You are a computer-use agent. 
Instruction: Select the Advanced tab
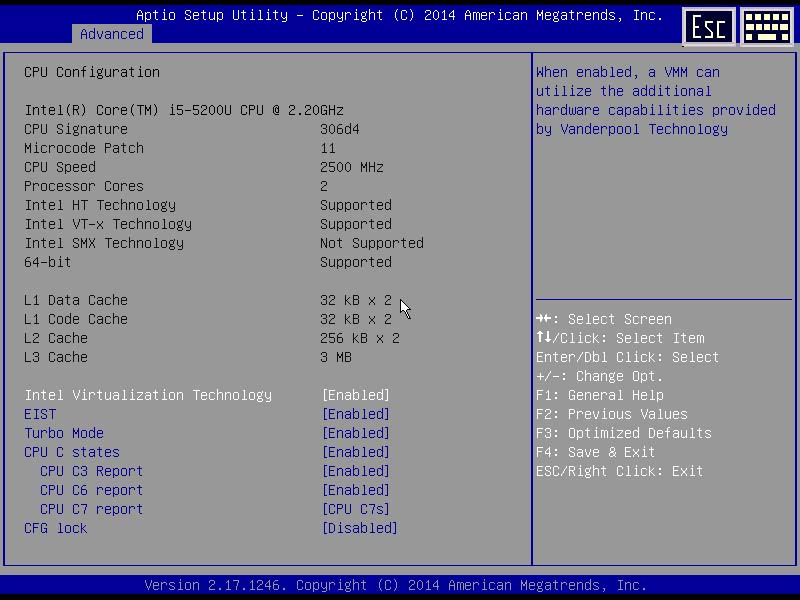[112, 34]
